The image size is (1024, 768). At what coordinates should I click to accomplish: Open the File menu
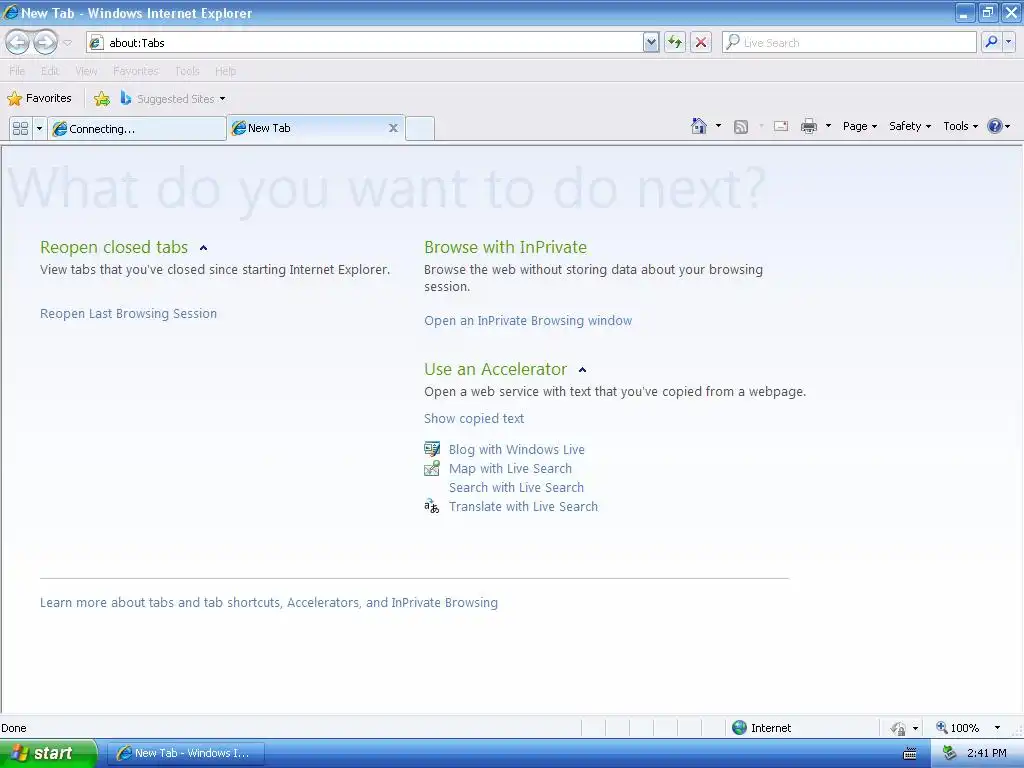click(17, 71)
